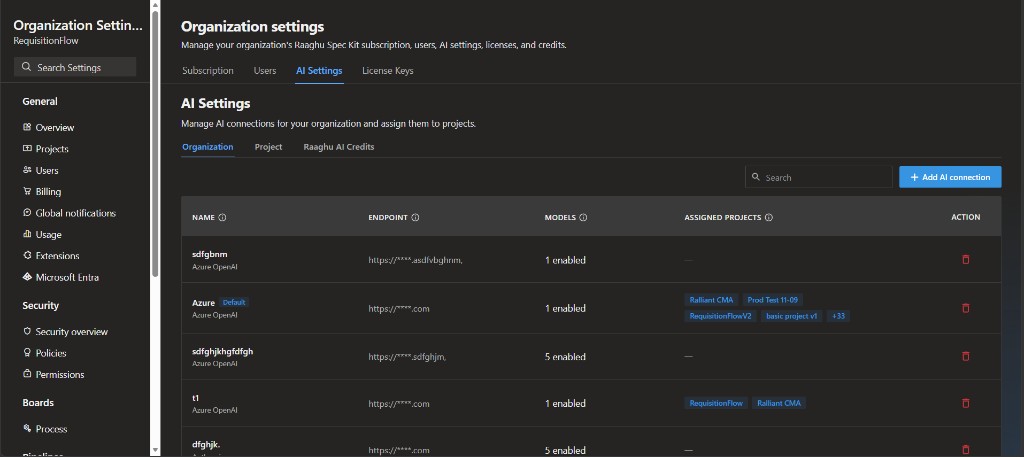Click the magnifier icon in Search Settings
Screen dimensions: 1024x457
[26, 67]
